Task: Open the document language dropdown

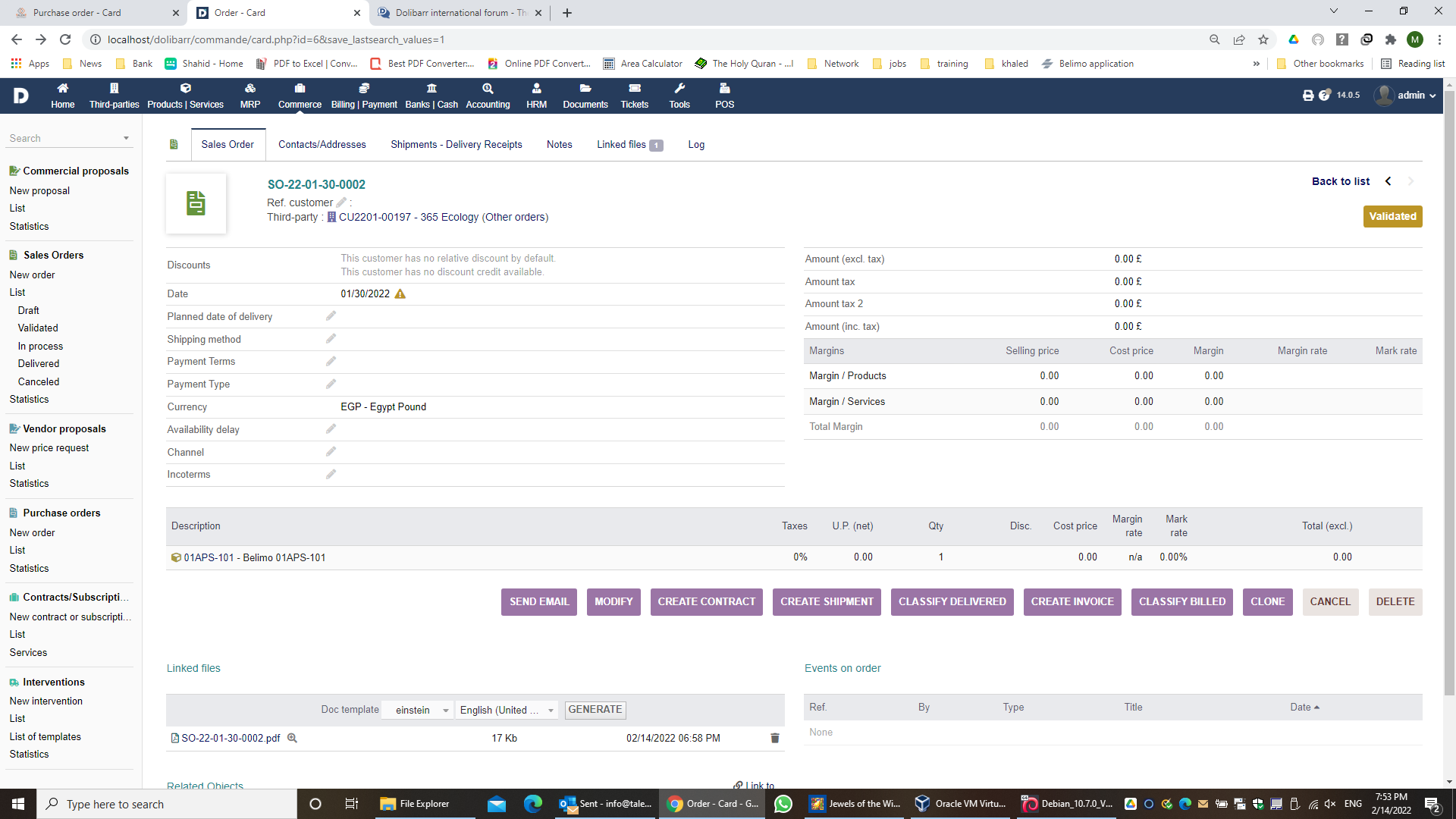Action: click(507, 710)
